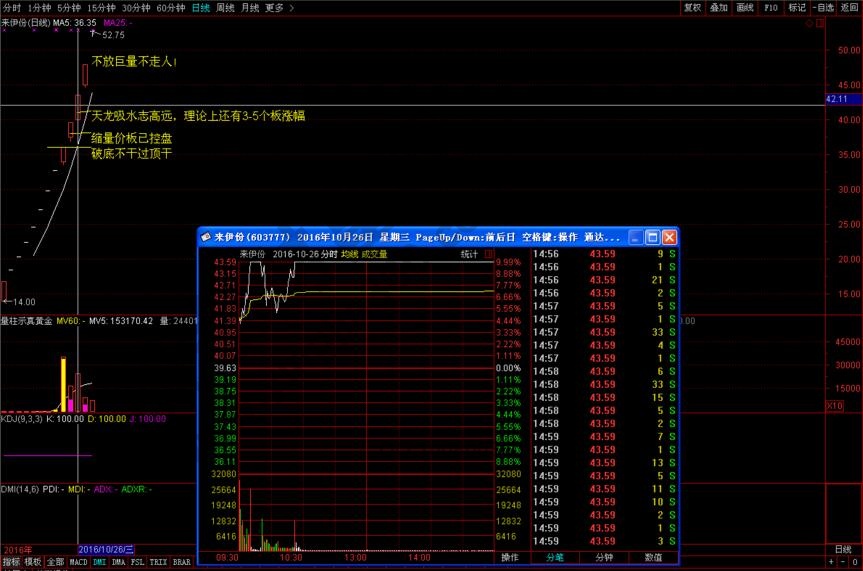Screen dimensions: 863x571
Task: Click the 返回 back button
Action: (x=849, y=7)
